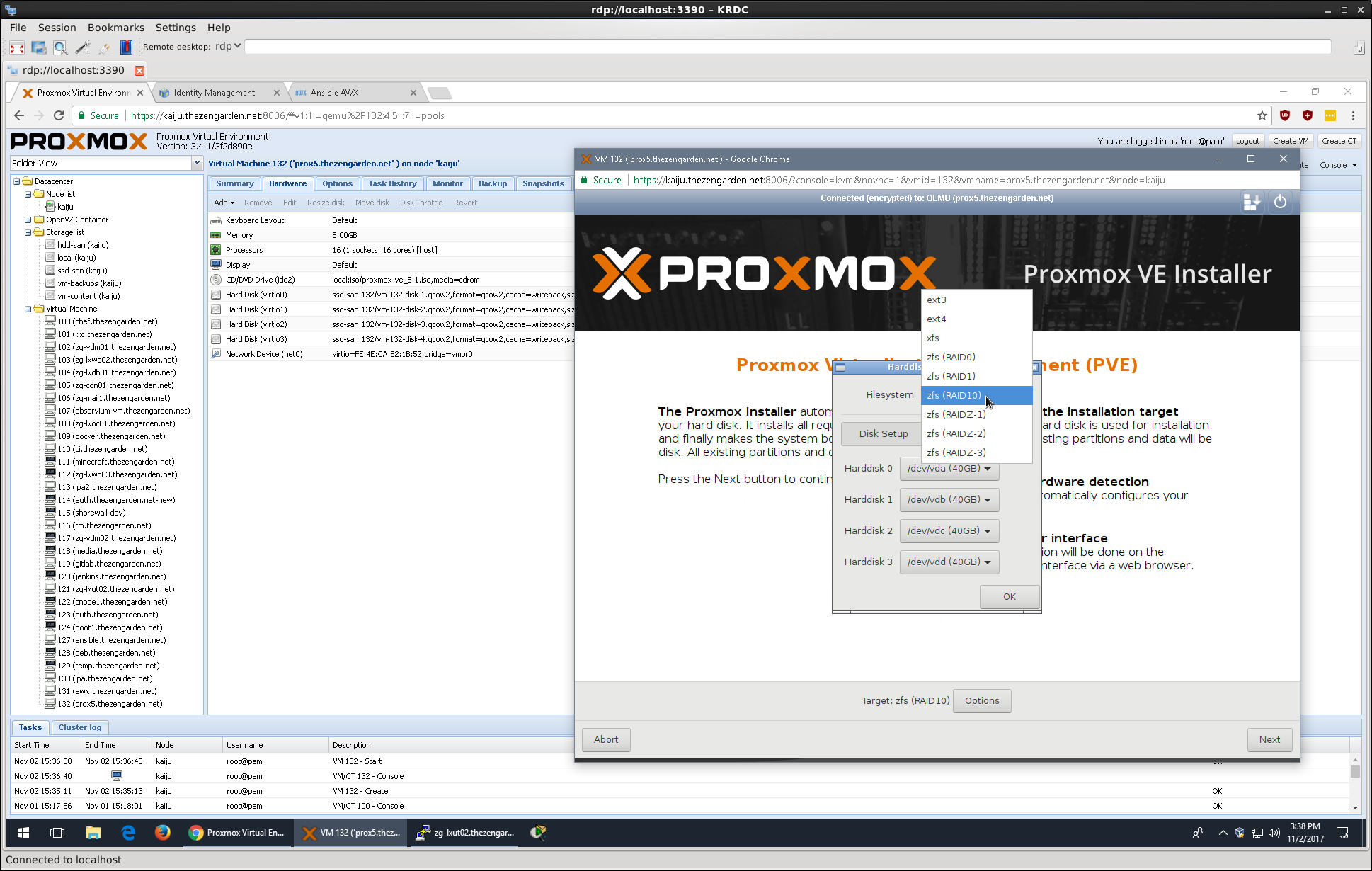Open the Snapshots tab
The height and width of the screenshot is (871, 1372).
coord(543,183)
